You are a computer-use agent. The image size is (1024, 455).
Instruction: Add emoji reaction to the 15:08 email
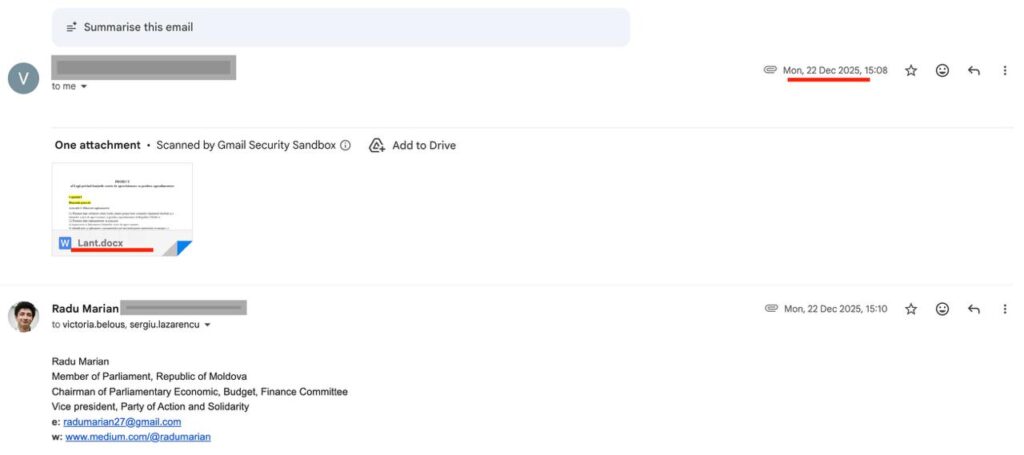click(942, 71)
